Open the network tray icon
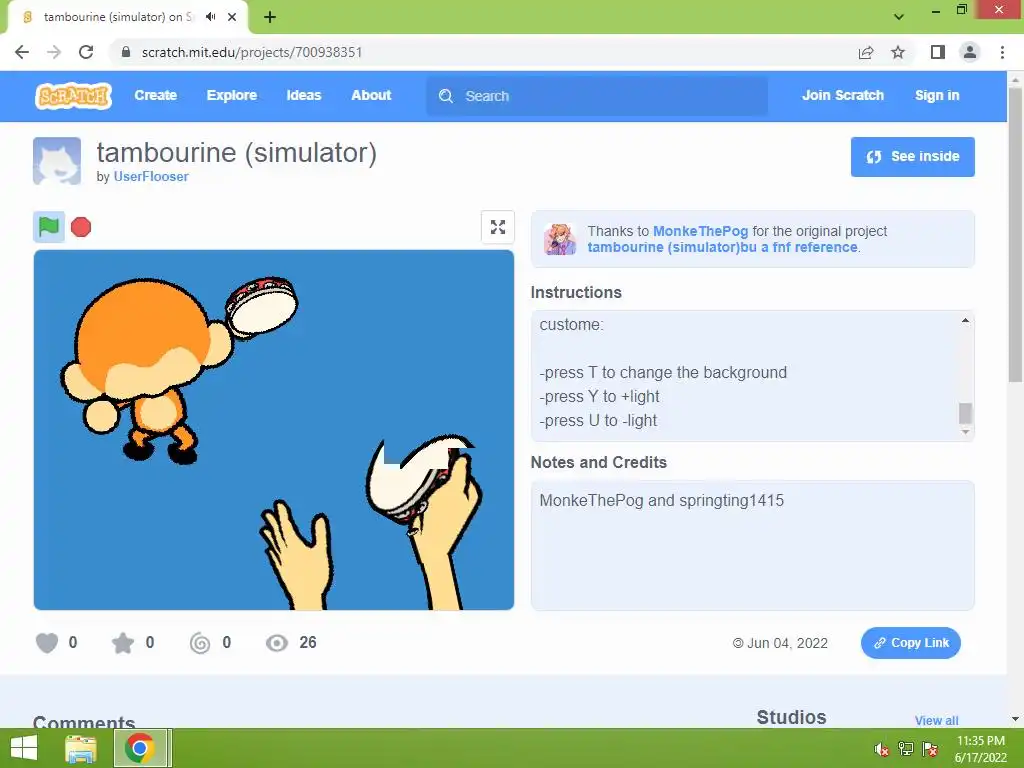 906,749
